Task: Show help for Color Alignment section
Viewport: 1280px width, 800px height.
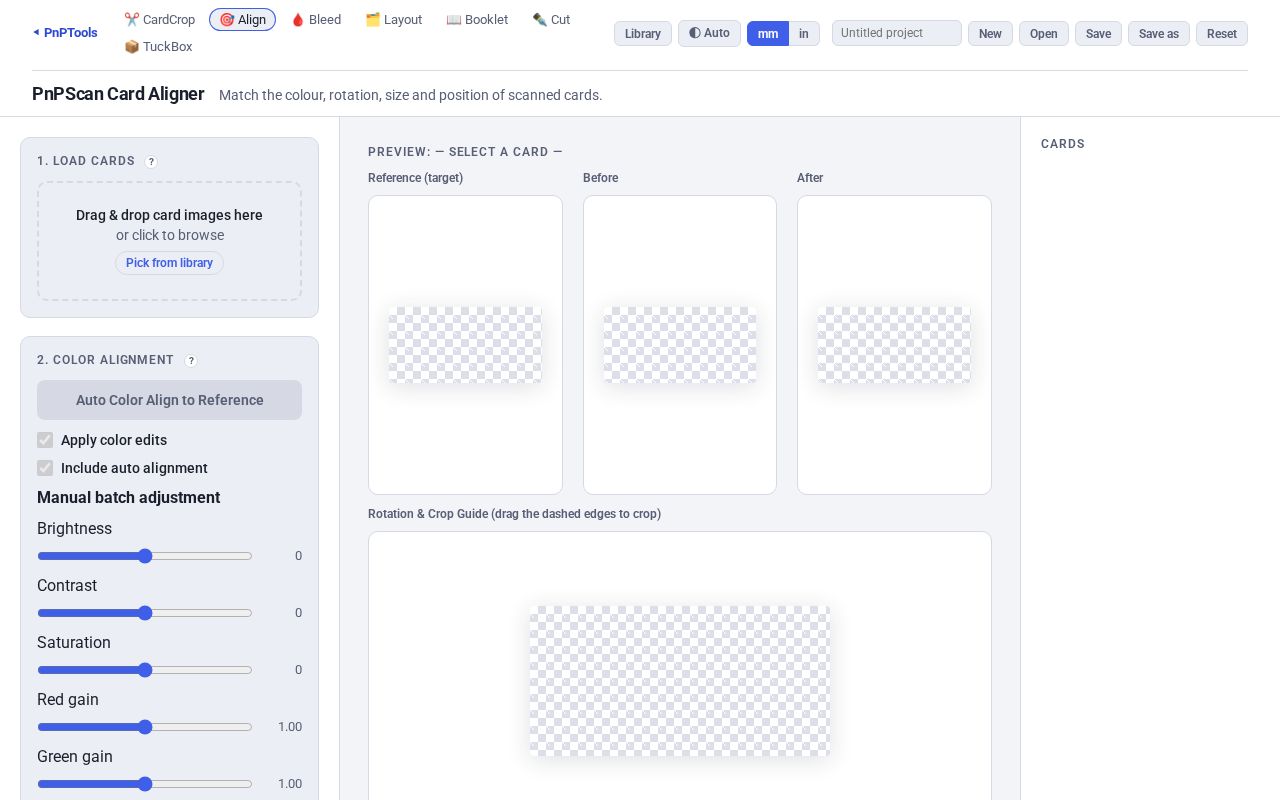Action: click(x=191, y=361)
